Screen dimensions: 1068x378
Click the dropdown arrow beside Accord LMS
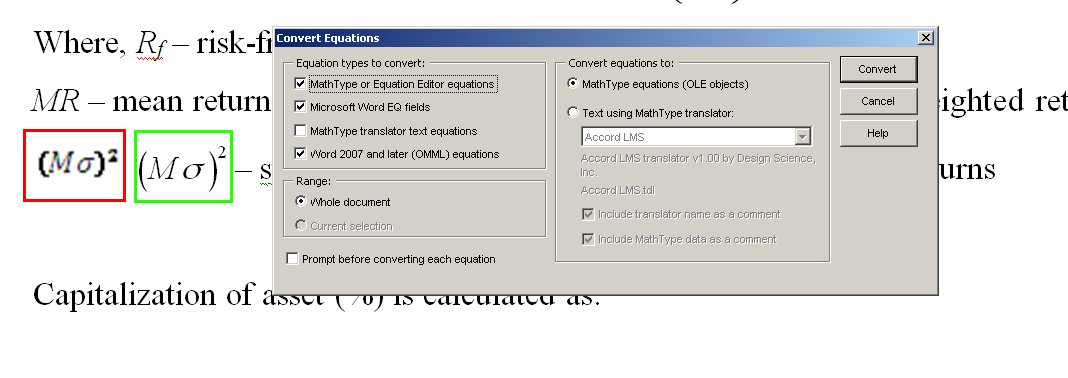(802, 137)
